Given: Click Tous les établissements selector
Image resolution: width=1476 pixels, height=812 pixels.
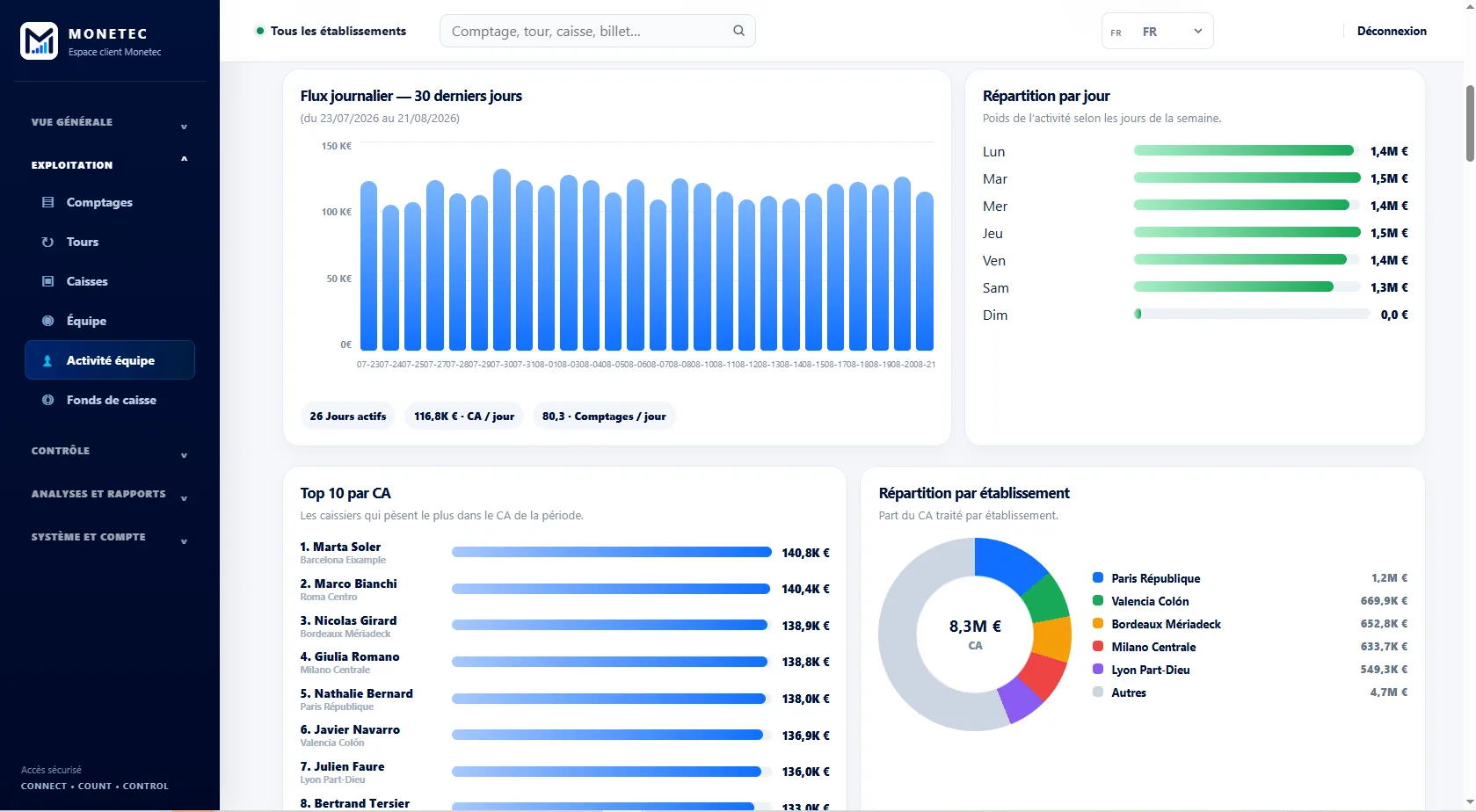Looking at the screenshot, I should [331, 31].
